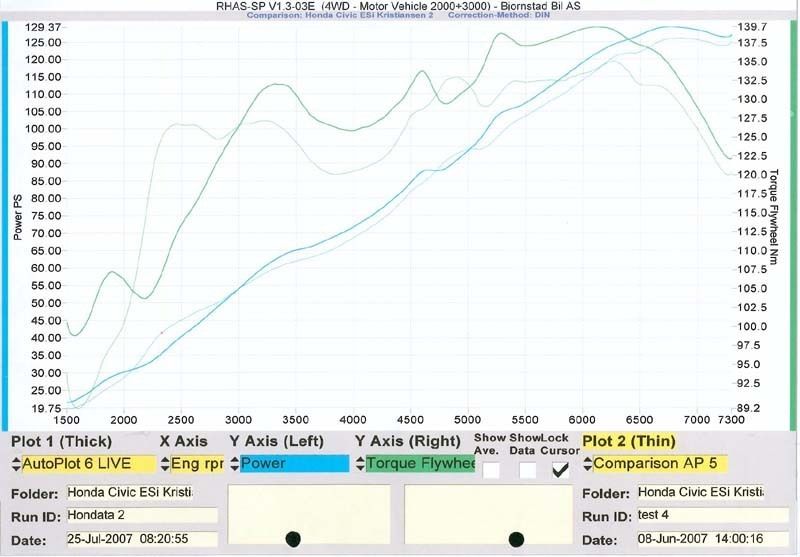Image resolution: width=800 pixels, height=557 pixels.
Task: Click the black dot in the left blank panel
Action: 293,539
